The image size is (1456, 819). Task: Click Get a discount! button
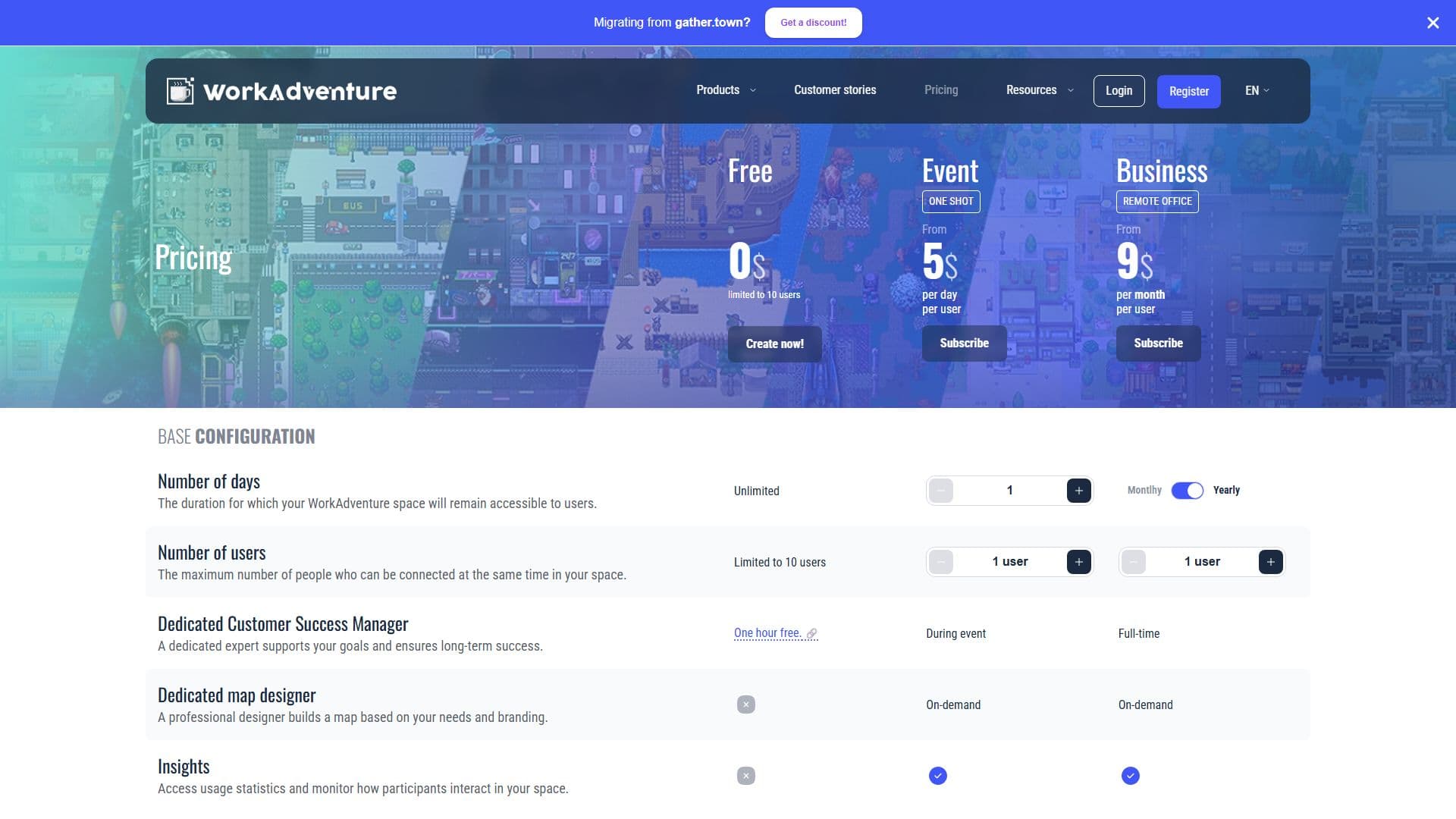pyautogui.click(x=813, y=23)
